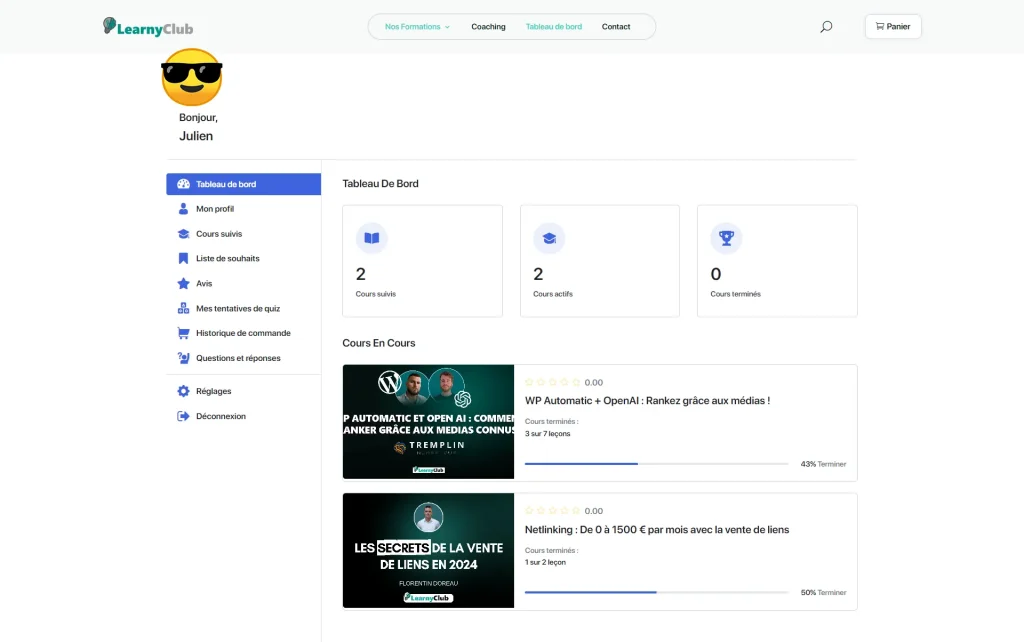The height and width of the screenshot is (642, 1024).
Task: Click the '43% Terminer' label
Action: (824, 464)
